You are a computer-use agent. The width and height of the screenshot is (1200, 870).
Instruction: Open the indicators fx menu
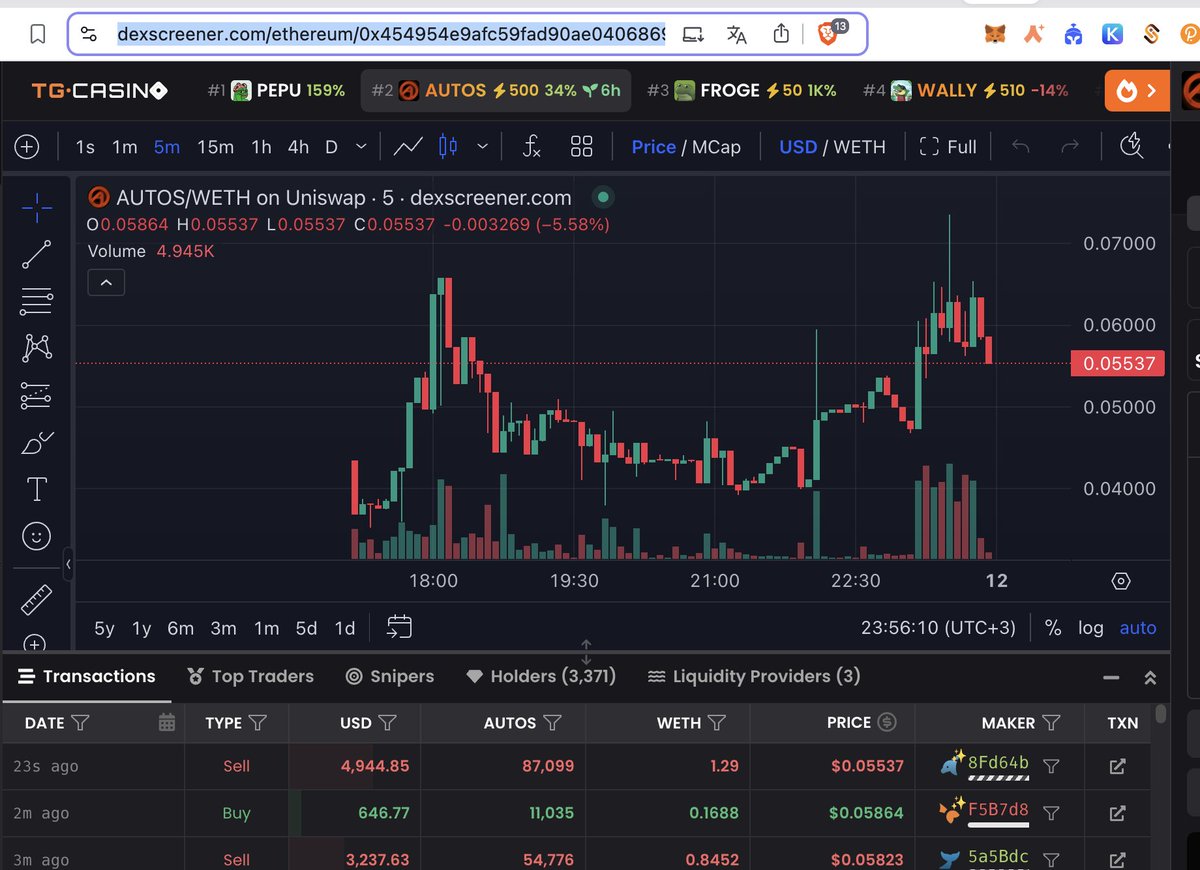[532, 147]
